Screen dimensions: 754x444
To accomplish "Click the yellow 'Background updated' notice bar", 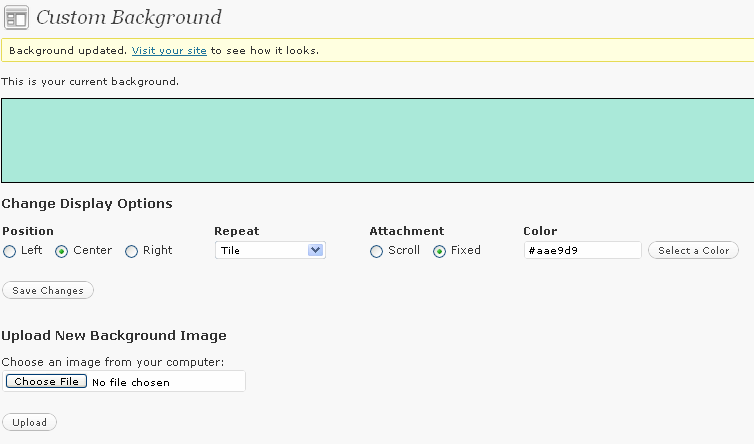I will (377, 50).
